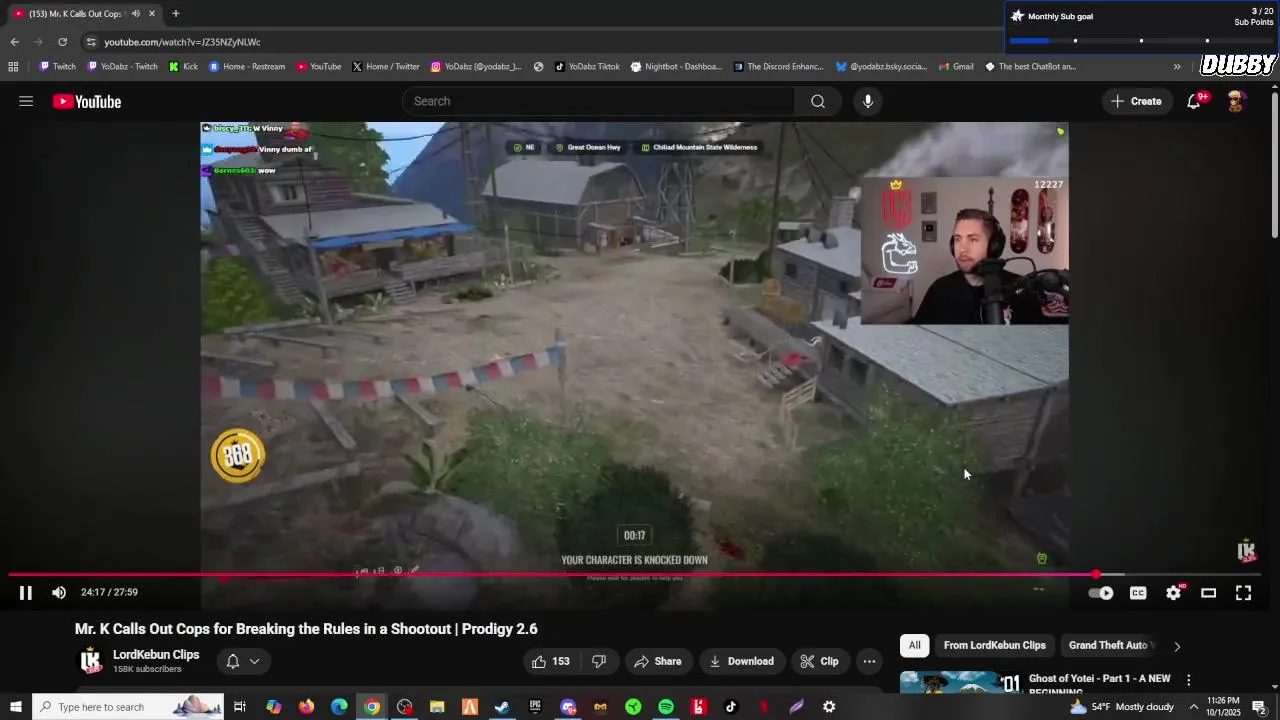This screenshot has width=1280, height=720.
Task: Pause the video playback
Action: pos(26,593)
